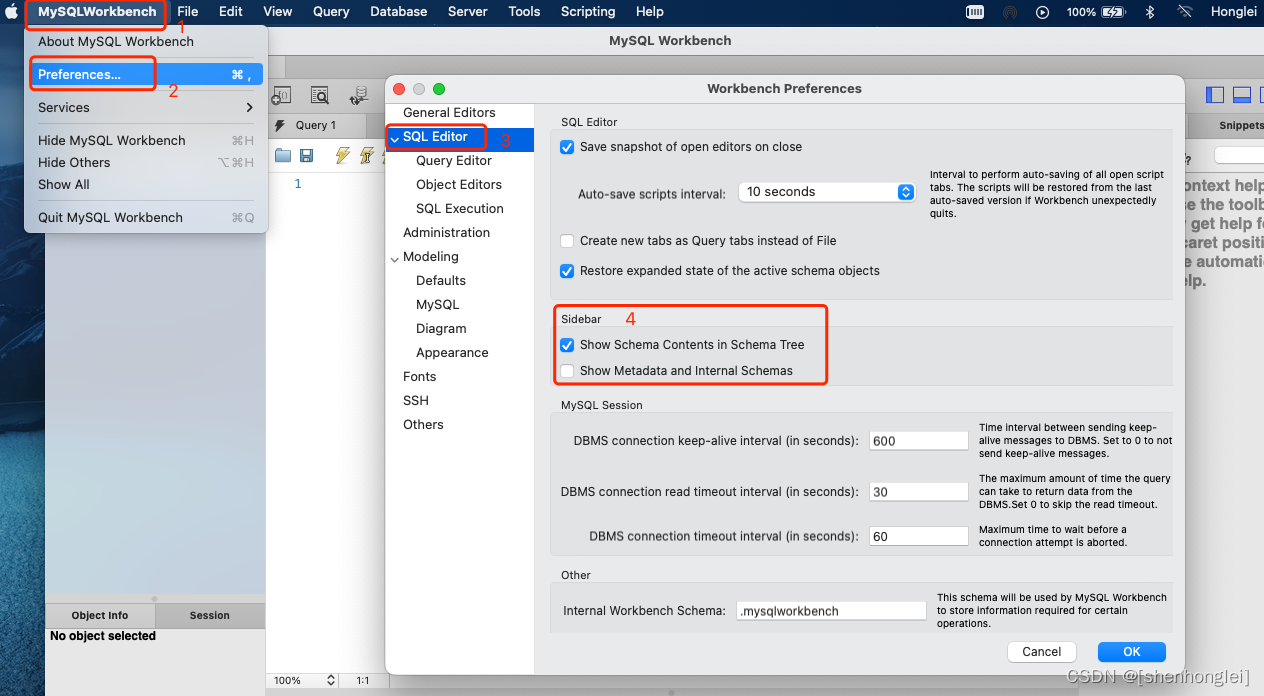This screenshot has width=1264, height=696.
Task: Select Quit MySQL Workbench menu item
Action: click(x=146, y=218)
